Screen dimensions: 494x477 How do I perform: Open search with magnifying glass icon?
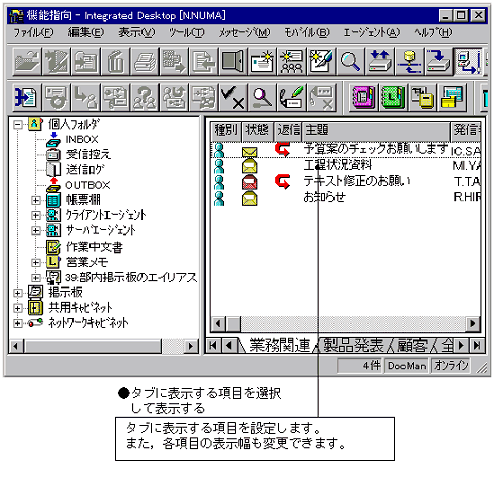pyautogui.click(x=350, y=61)
